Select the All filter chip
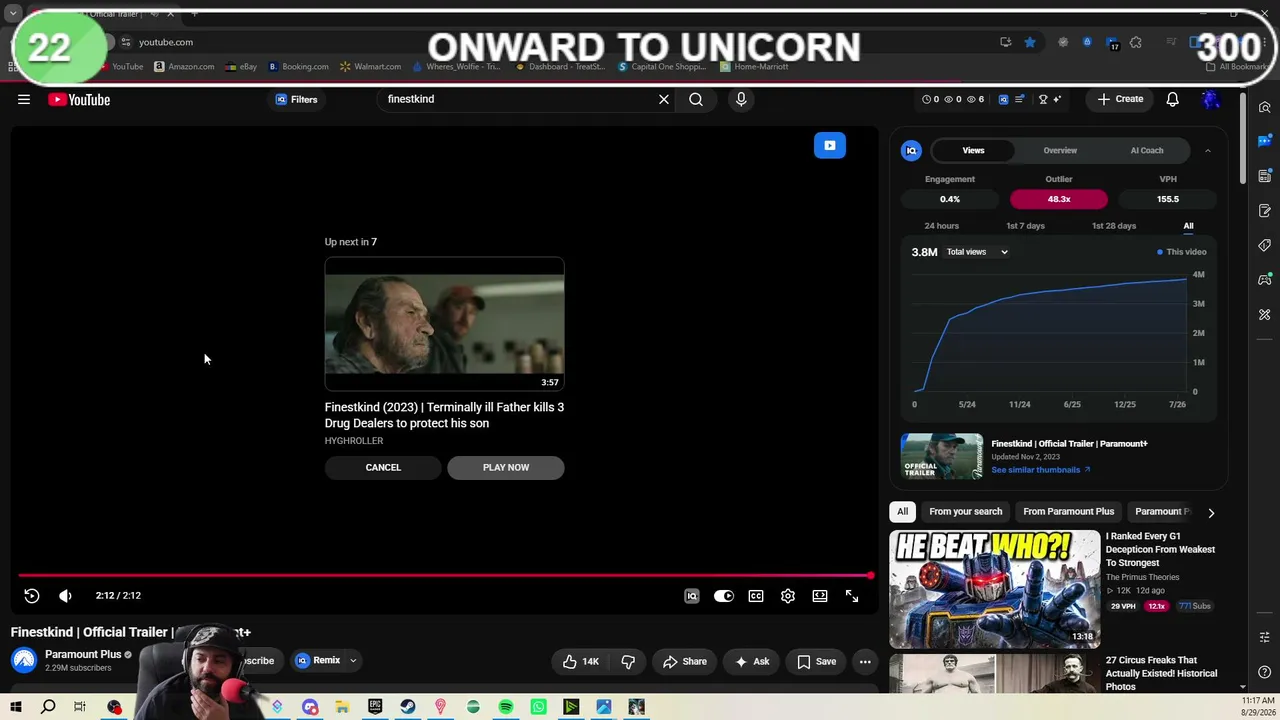The image size is (1280, 720). point(902,512)
